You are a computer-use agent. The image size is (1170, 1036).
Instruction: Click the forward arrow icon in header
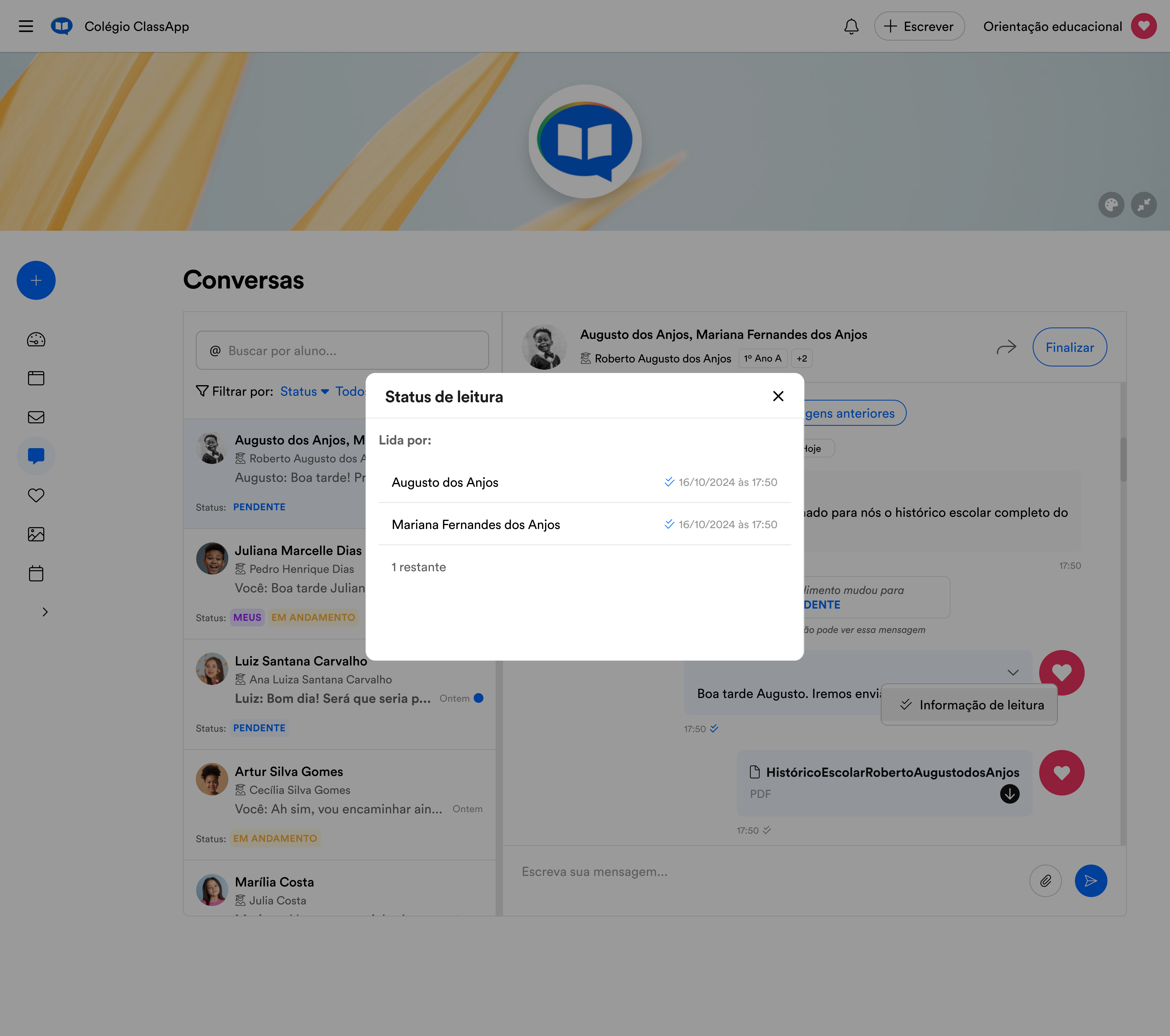(x=1006, y=347)
